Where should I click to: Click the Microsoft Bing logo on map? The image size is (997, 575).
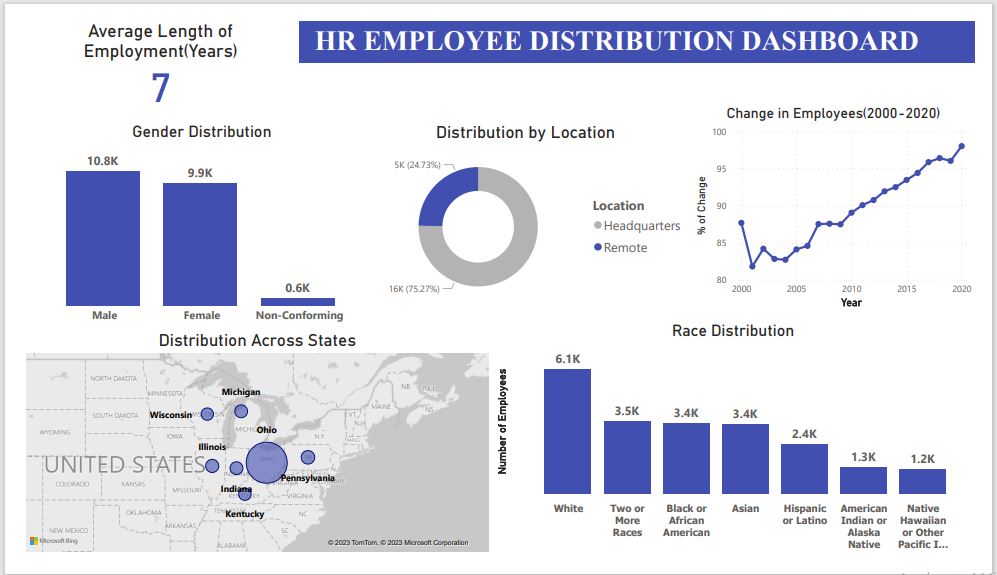pyautogui.click(x=53, y=541)
